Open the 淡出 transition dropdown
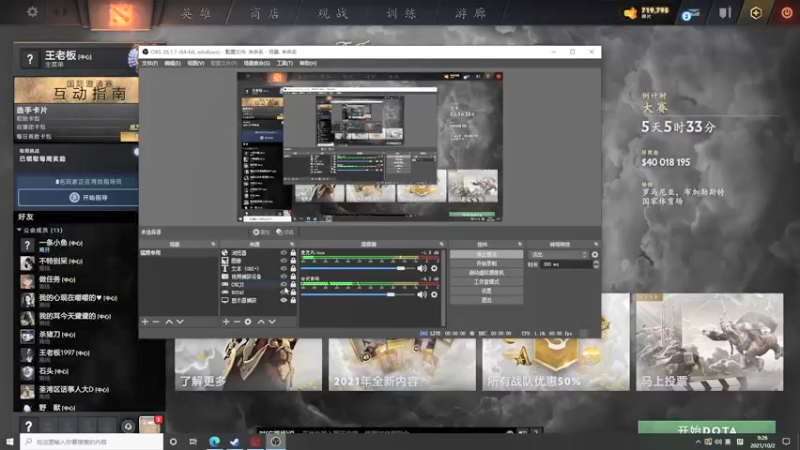This screenshot has height=450, width=800. [x=559, y=255]
